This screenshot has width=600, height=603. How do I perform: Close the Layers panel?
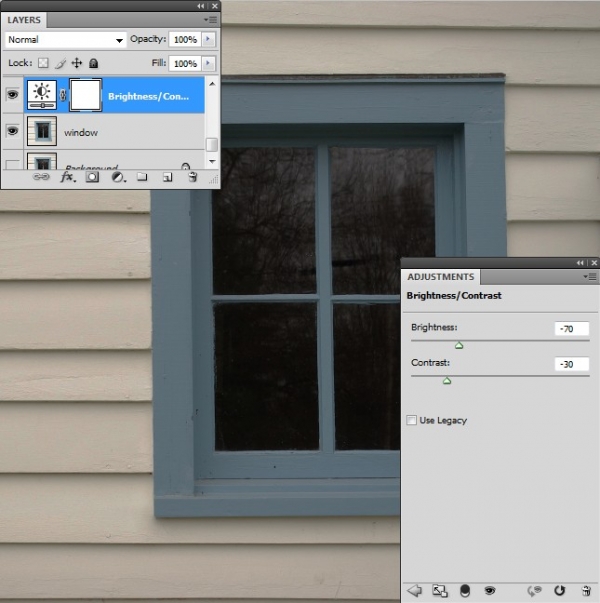coord(215,6)
